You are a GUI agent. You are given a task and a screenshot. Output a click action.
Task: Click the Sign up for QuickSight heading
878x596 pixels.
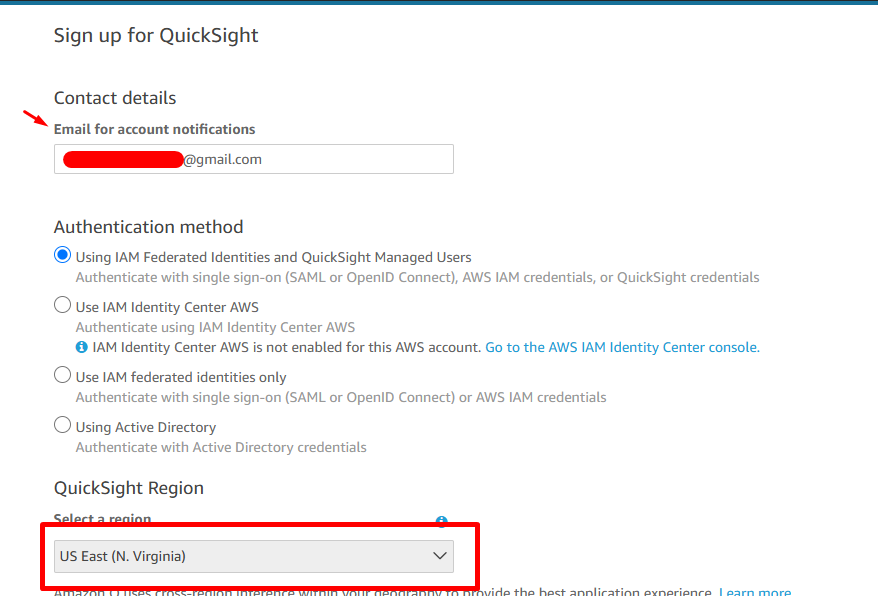pyautogui.click(x=156, y=36)
